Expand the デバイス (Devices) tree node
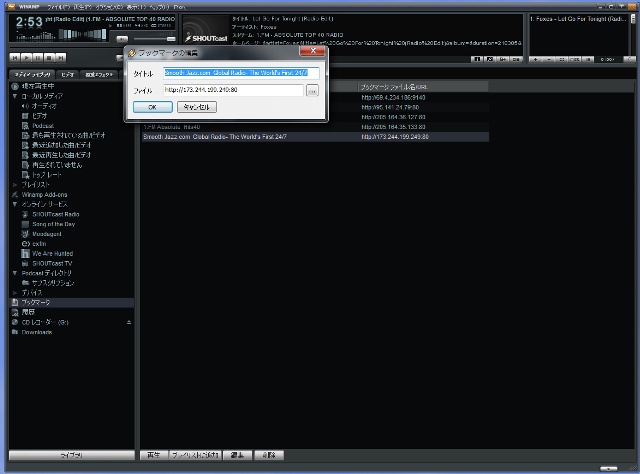Viewport: 640px width, 474px height. click(15, 293)
